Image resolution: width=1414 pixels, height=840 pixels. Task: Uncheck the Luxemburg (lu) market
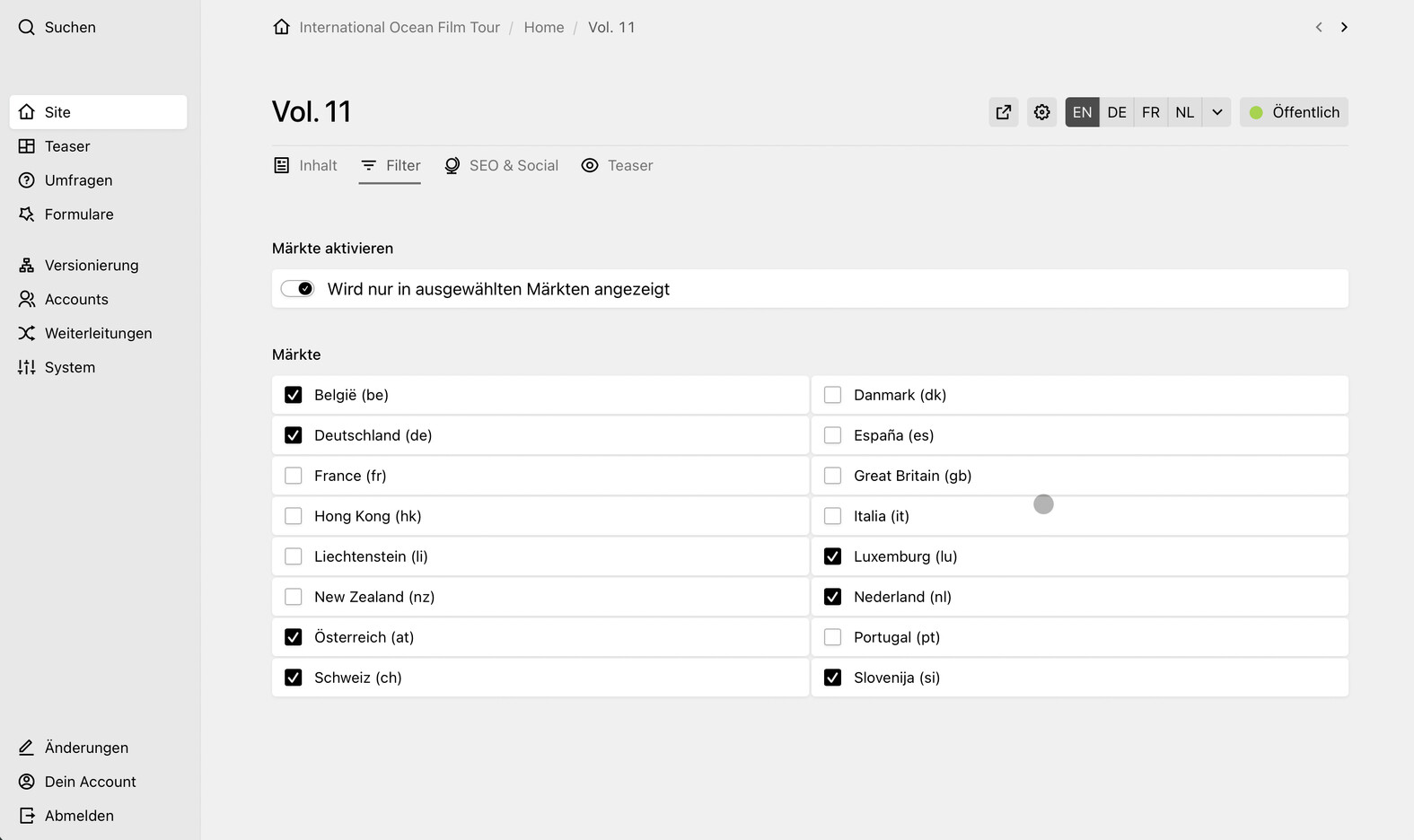833,556
